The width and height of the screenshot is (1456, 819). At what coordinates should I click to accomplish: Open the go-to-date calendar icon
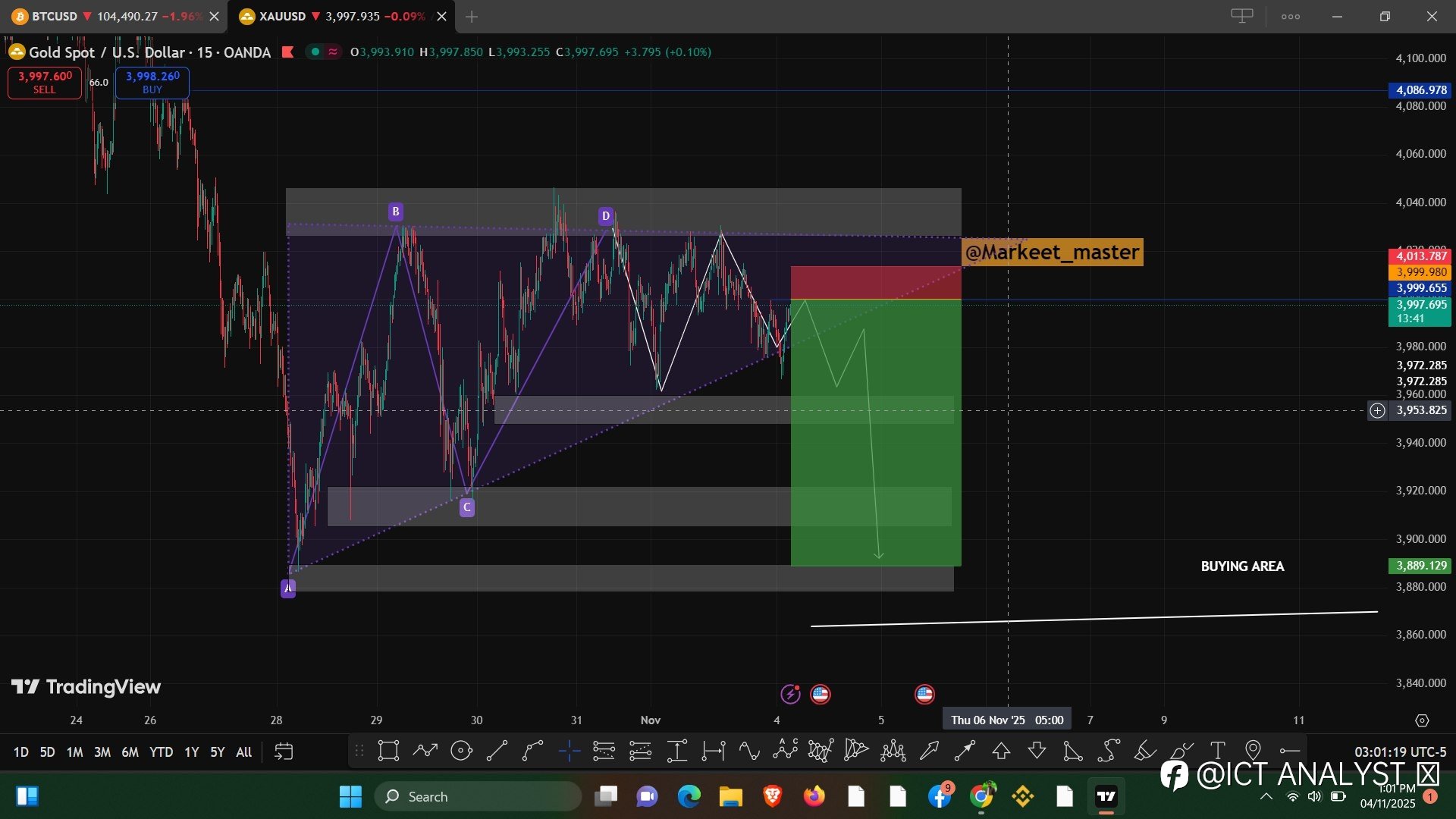[x=284, y=752]
